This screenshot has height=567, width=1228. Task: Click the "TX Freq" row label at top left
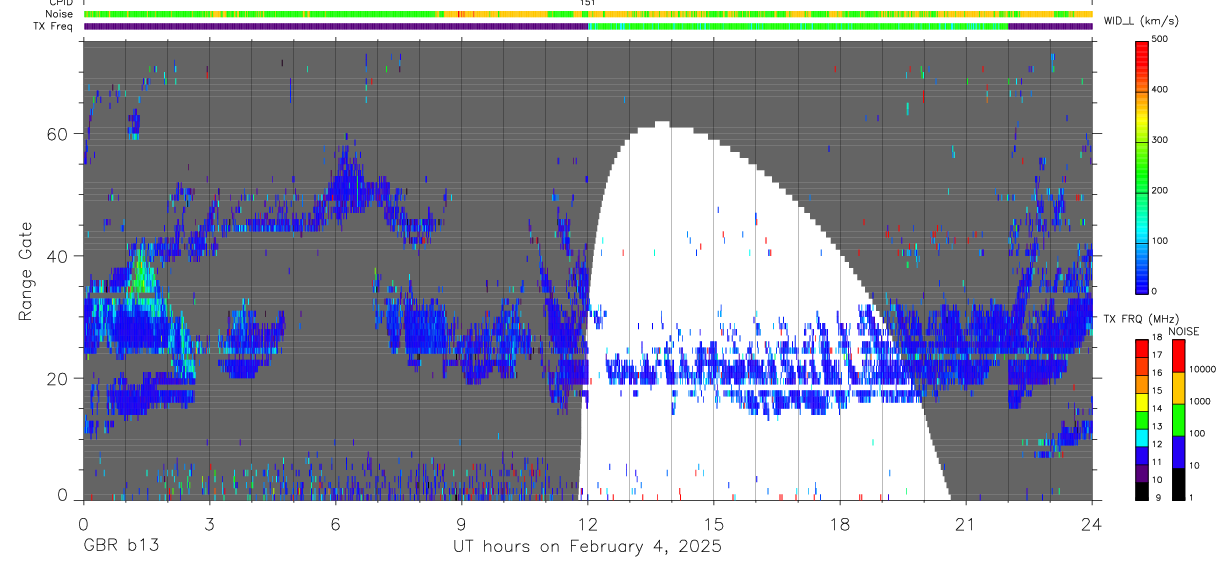54,26
